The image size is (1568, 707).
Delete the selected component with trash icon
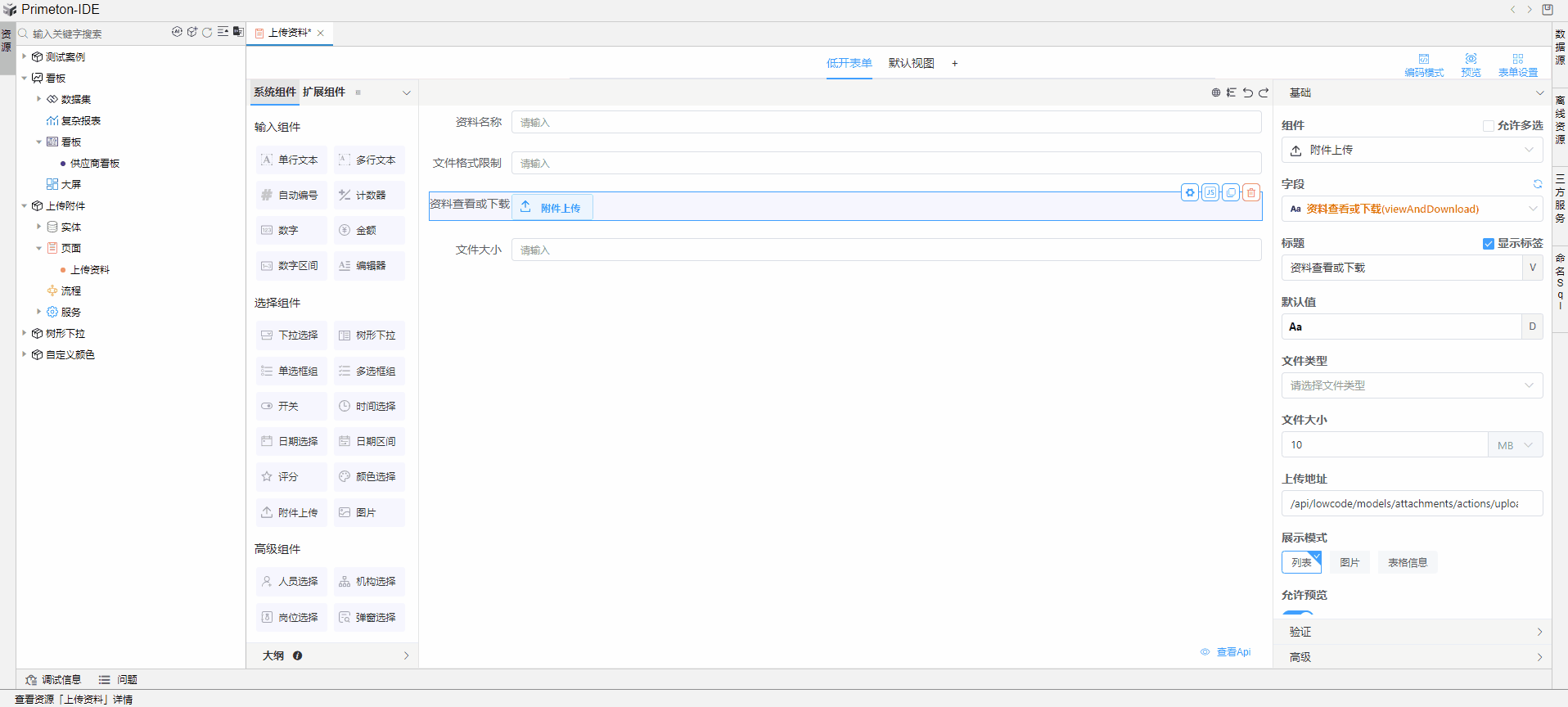coord(1251,193)
